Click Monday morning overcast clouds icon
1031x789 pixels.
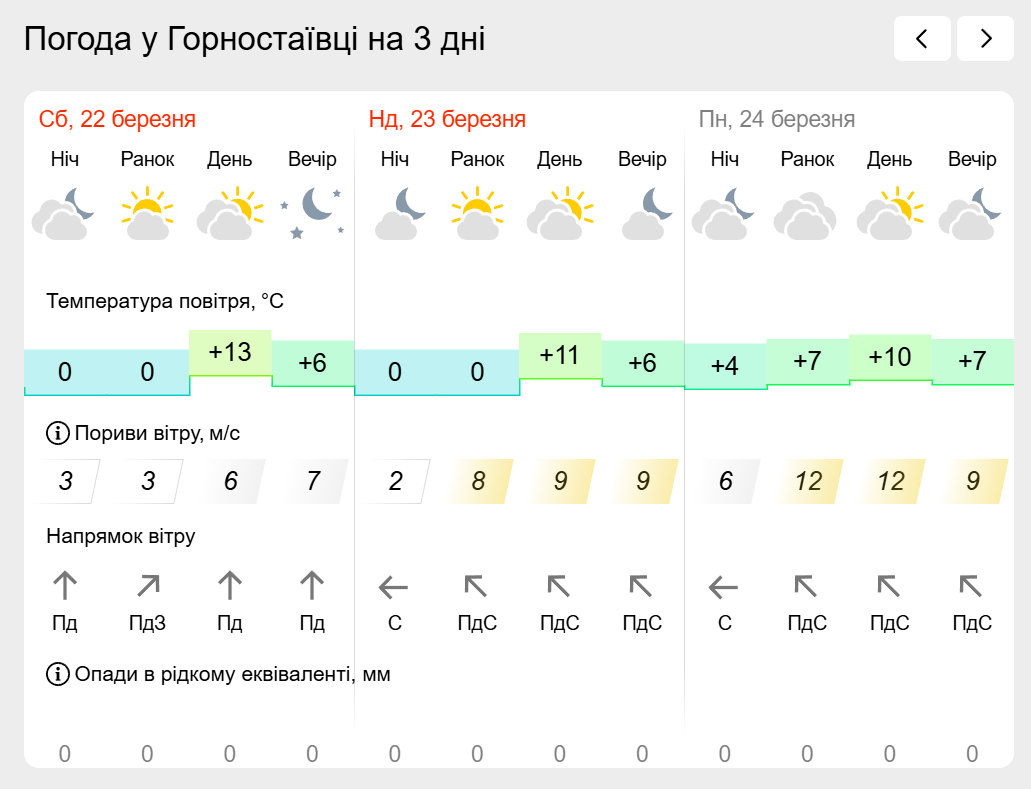coord(807,214)
